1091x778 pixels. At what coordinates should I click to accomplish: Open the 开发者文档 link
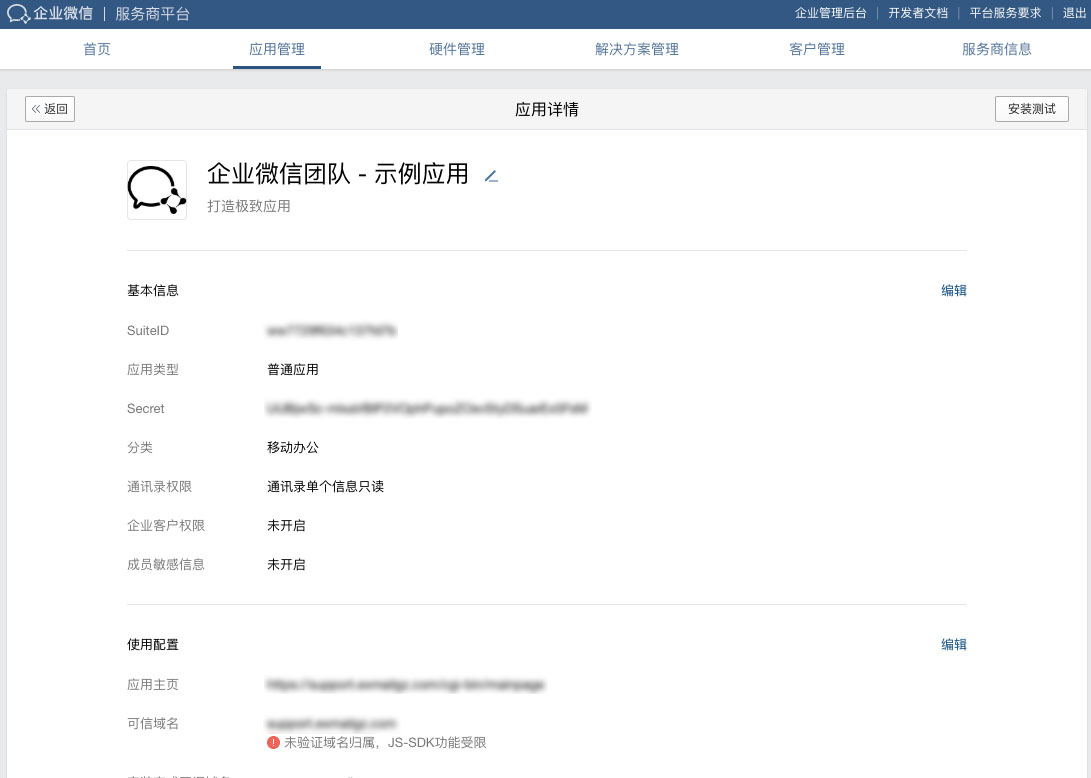click(x=918, y=13)
